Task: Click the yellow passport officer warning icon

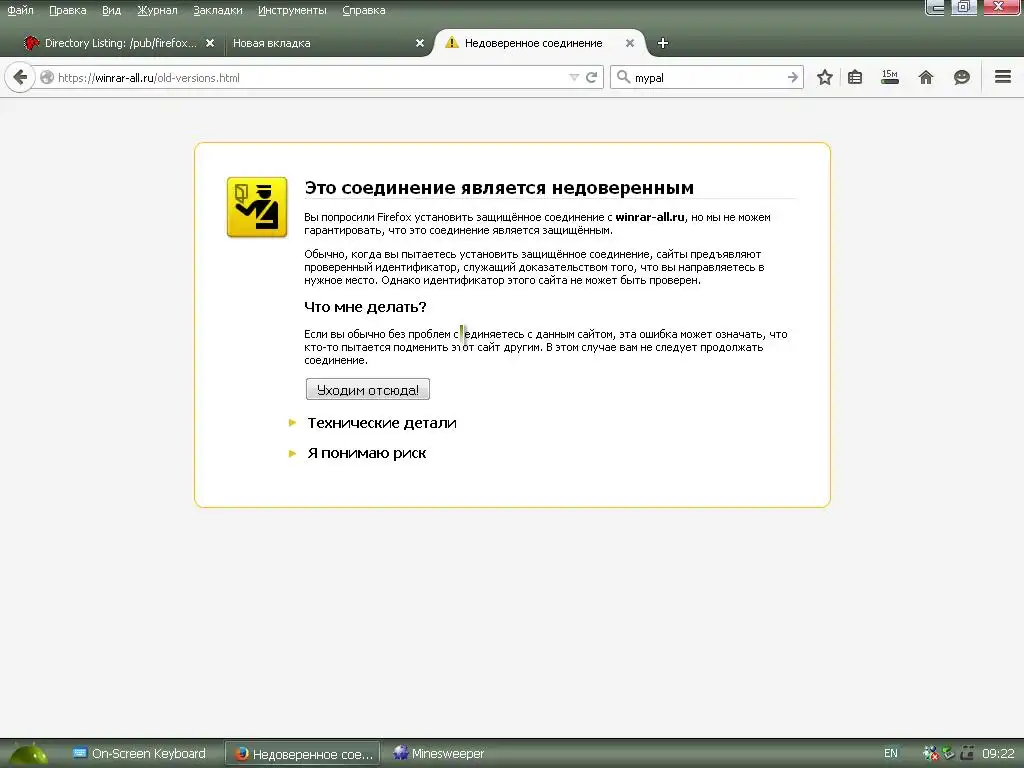Action: pos(257,207)
